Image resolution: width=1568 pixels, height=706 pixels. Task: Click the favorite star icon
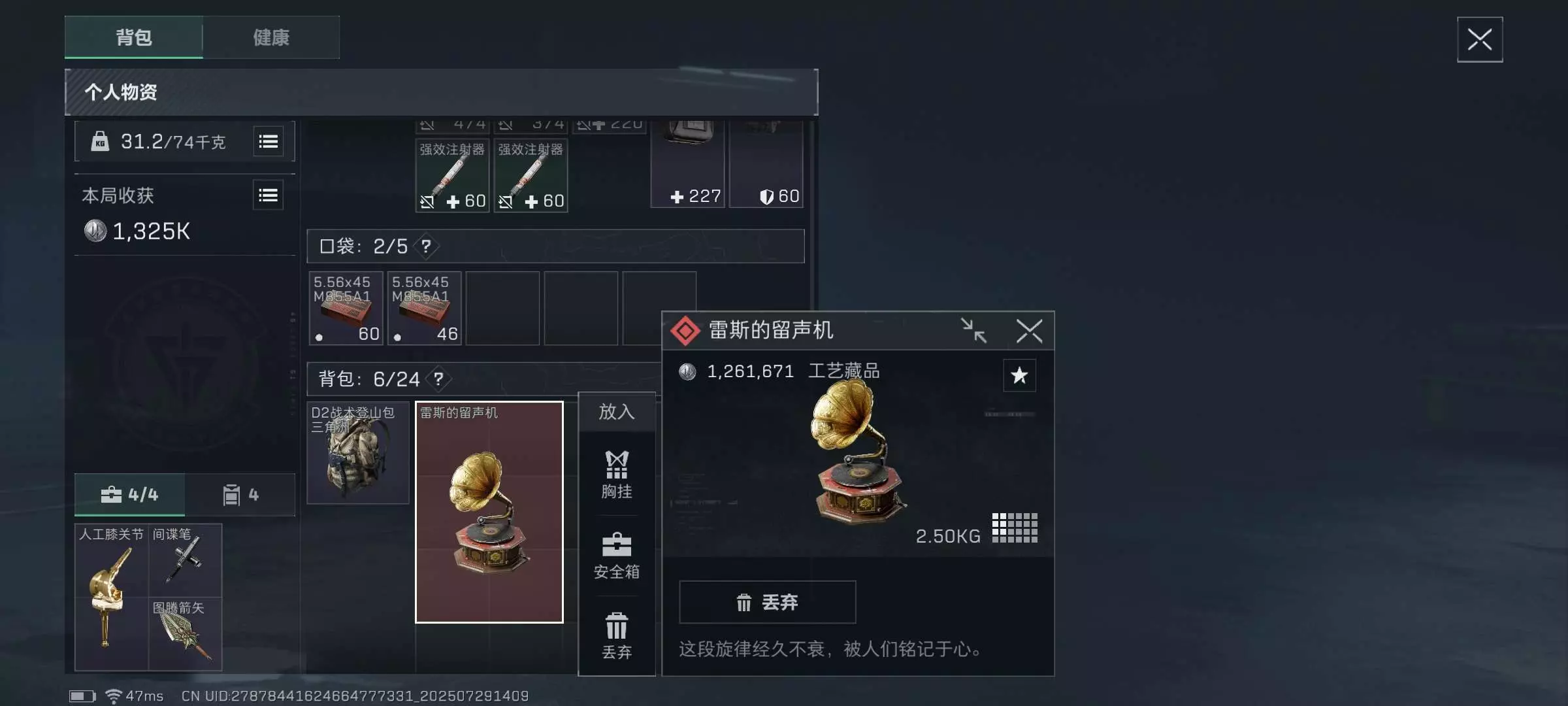click(1019, 376)
